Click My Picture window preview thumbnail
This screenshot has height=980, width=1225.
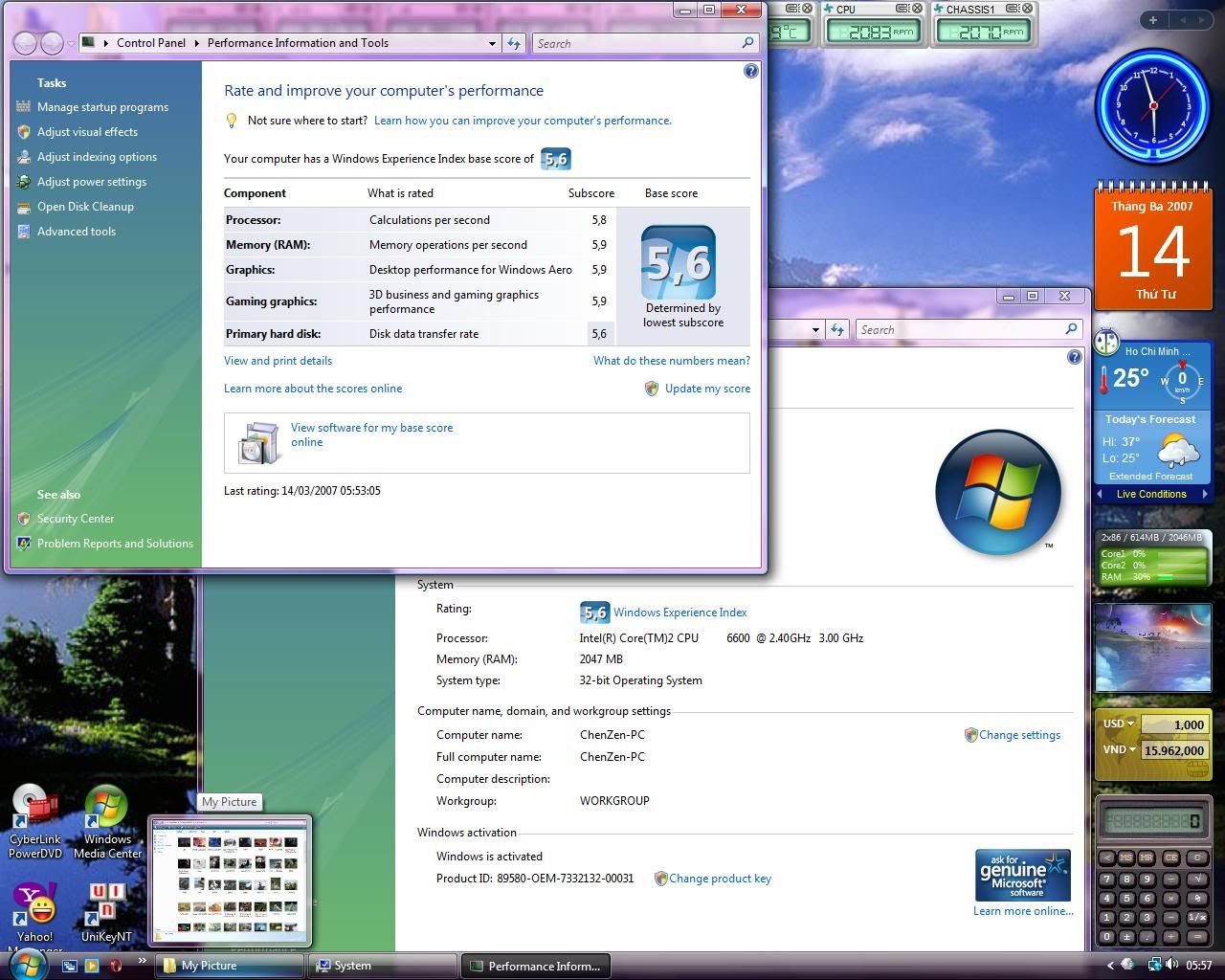point(231,881)
